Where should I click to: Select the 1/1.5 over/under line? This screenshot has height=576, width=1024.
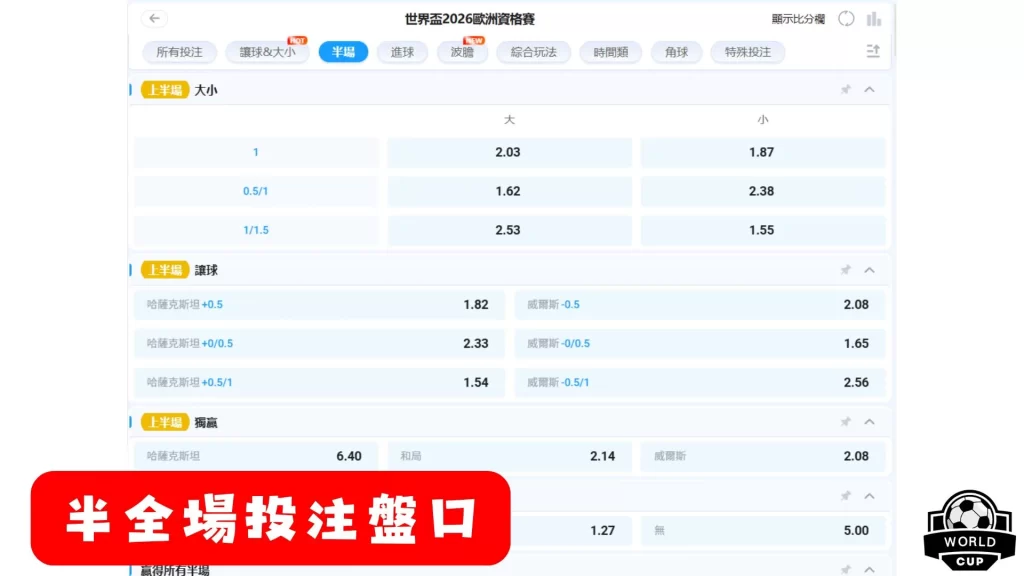click(x=255, y=230)
